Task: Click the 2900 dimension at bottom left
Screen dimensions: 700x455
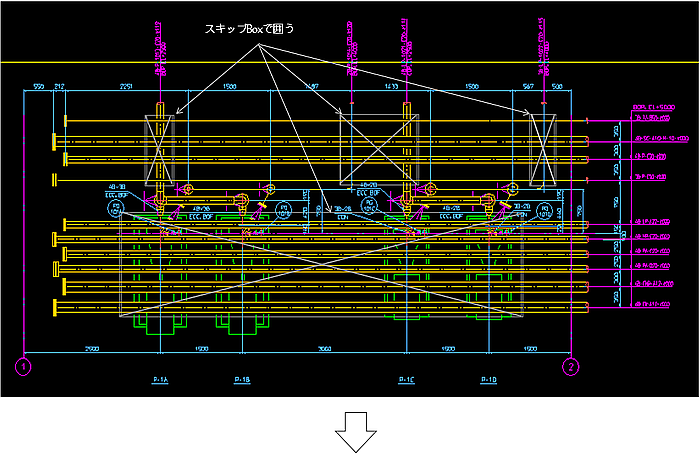Action: (90, 350)
